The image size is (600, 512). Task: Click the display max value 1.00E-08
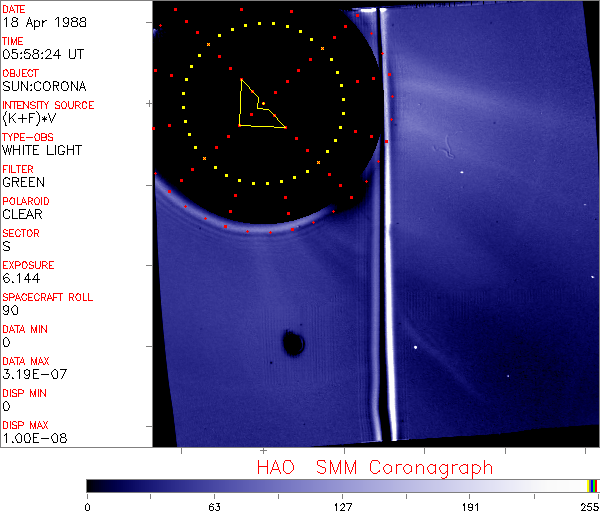[32, 438]
